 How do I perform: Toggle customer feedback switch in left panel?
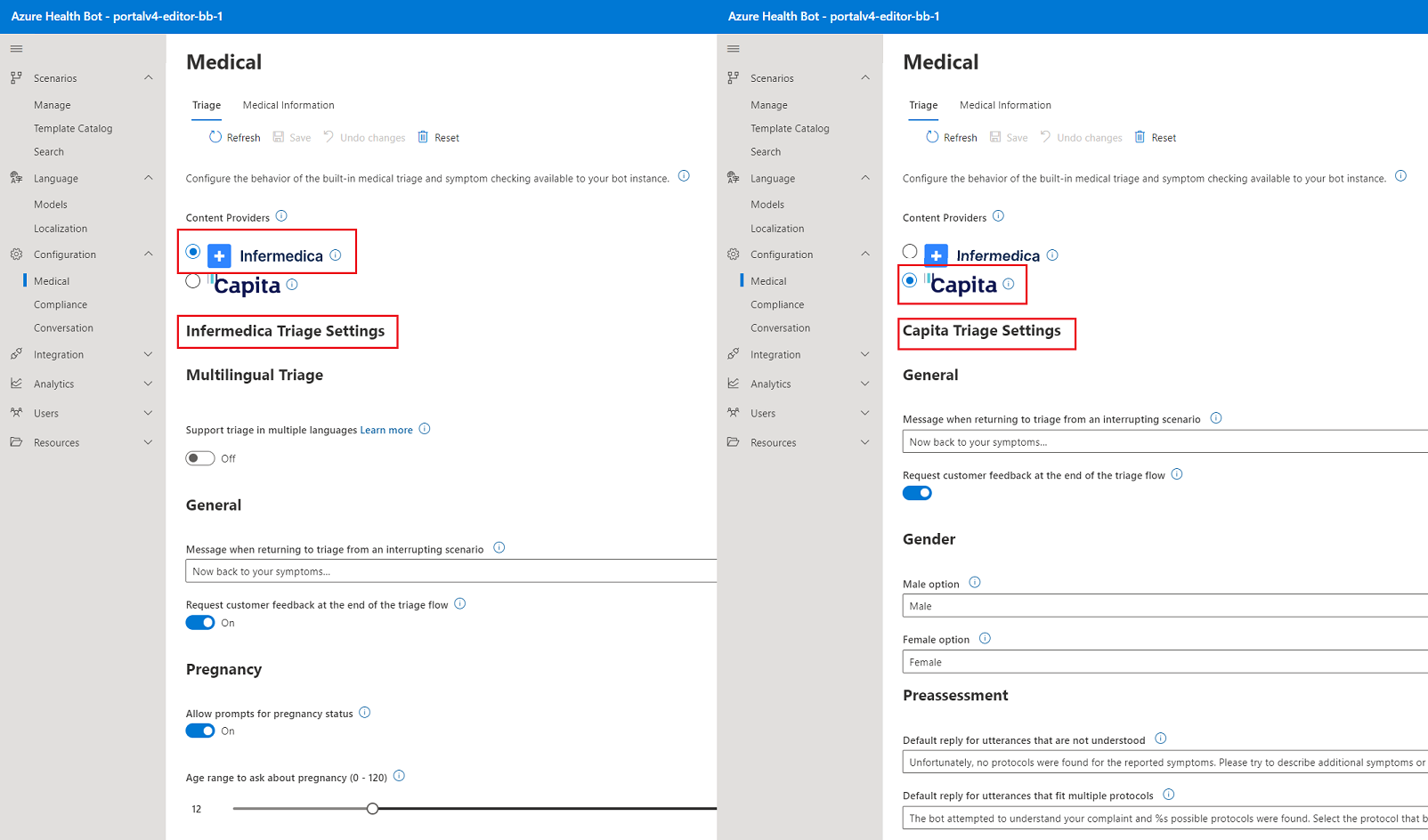coord(200,623)
